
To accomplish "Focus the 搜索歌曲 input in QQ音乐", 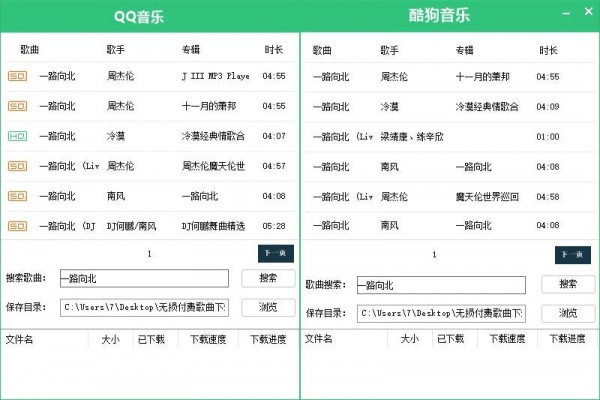I will pos(144,278).
